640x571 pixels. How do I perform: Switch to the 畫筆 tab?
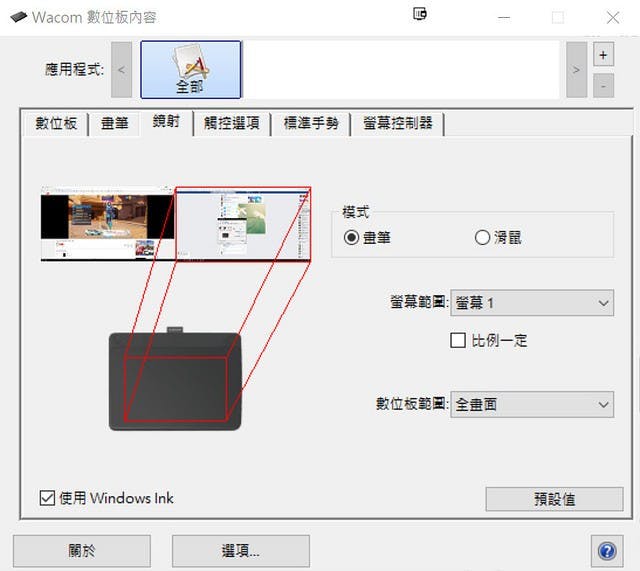tap(115, 123)
